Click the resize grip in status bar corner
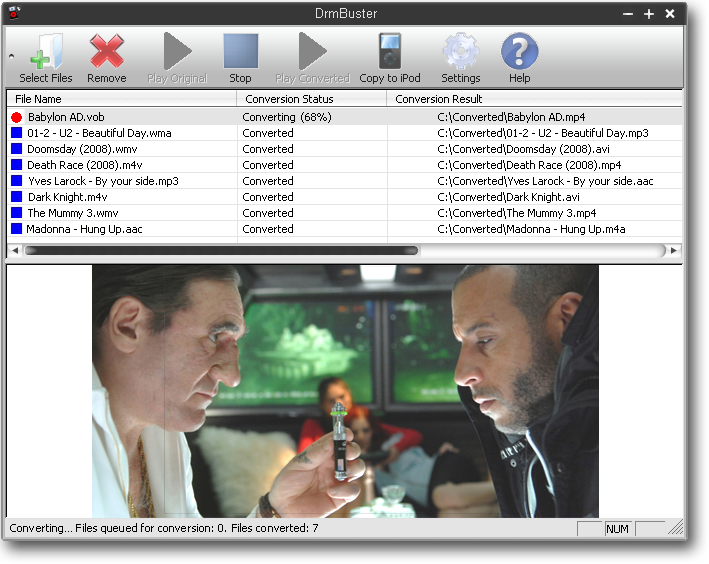709x564 pixels. click(676, 528)
